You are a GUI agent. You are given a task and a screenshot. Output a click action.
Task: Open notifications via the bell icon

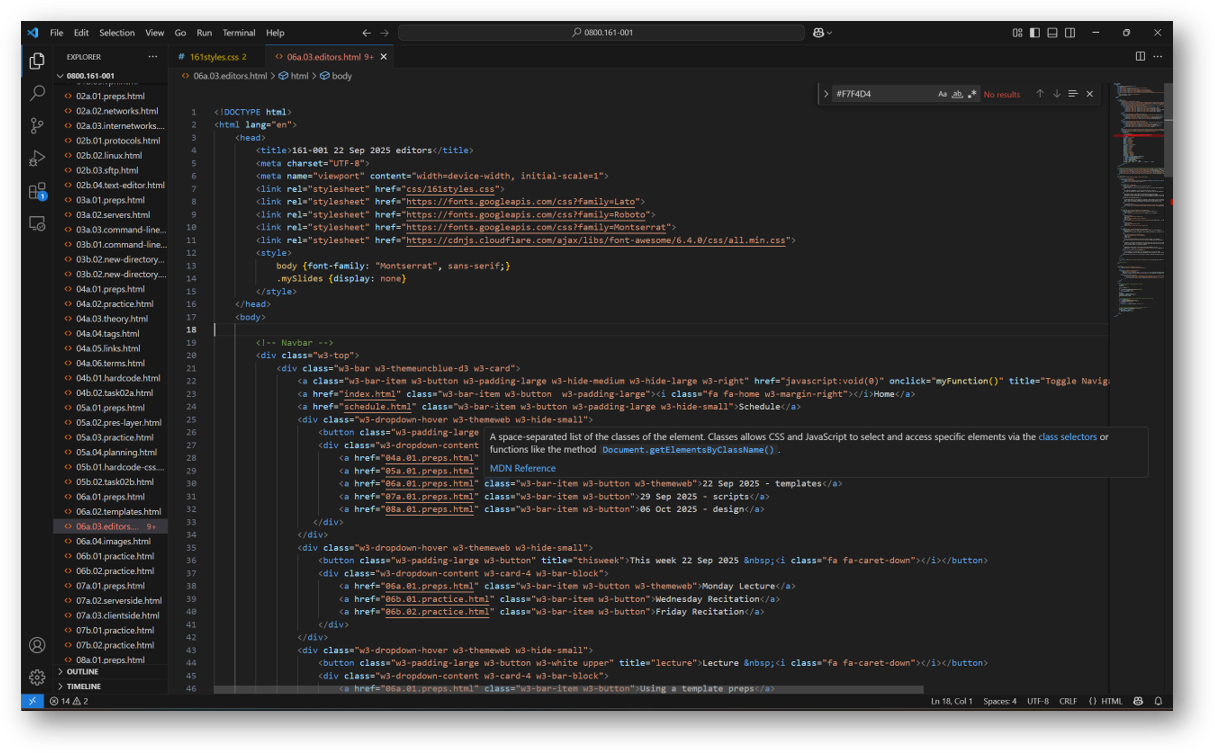(1158, 701)
